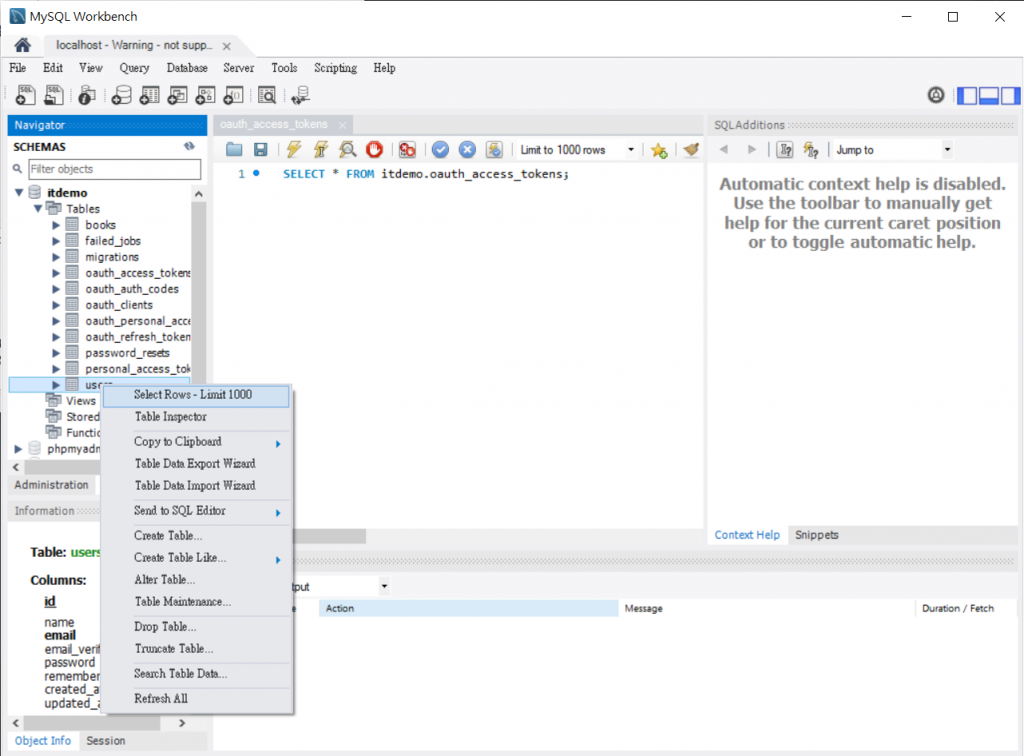Create a new schema icon

click(x=121, y=95)
